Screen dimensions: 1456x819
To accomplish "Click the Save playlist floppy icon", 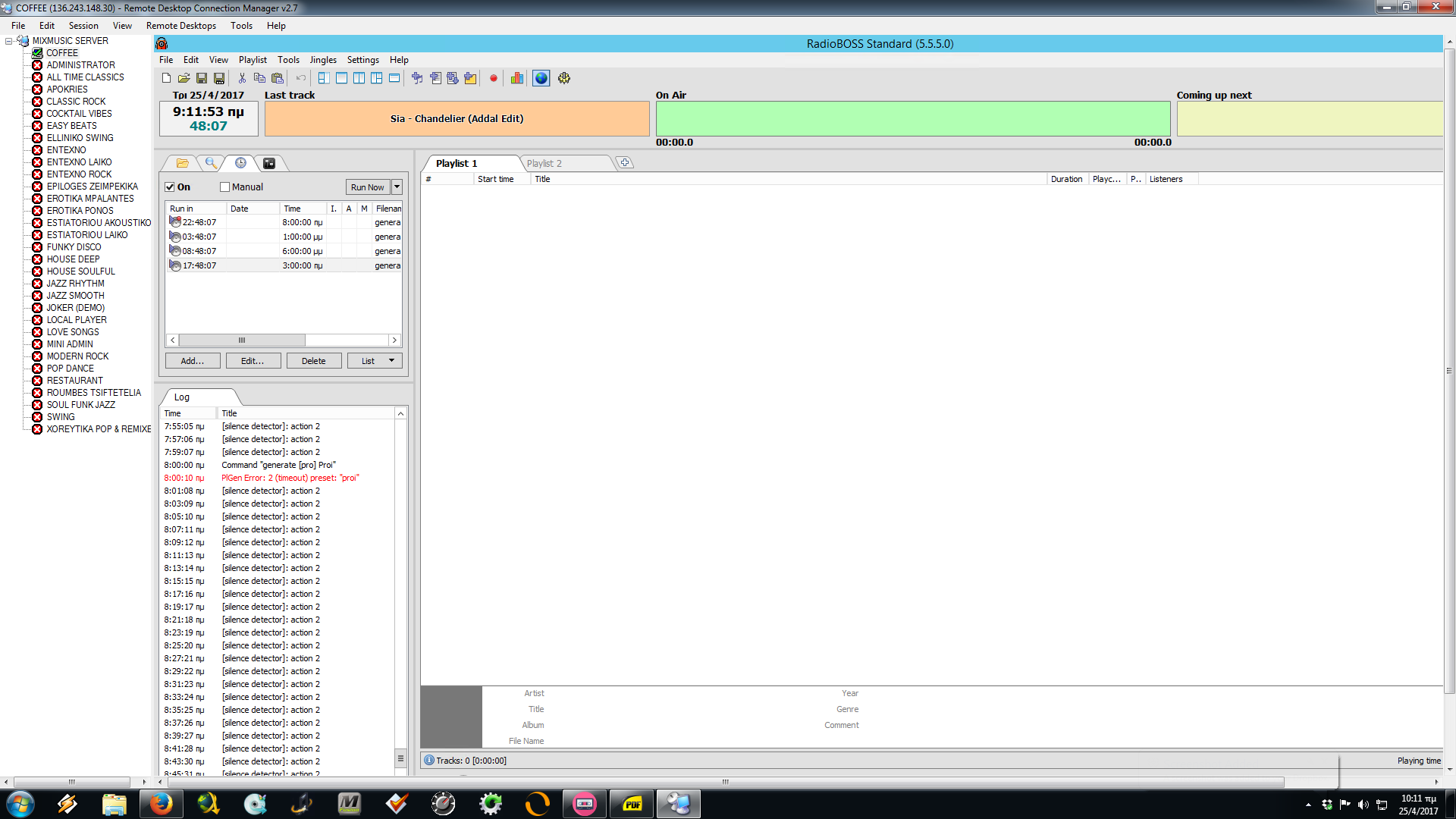I will 202,78.
